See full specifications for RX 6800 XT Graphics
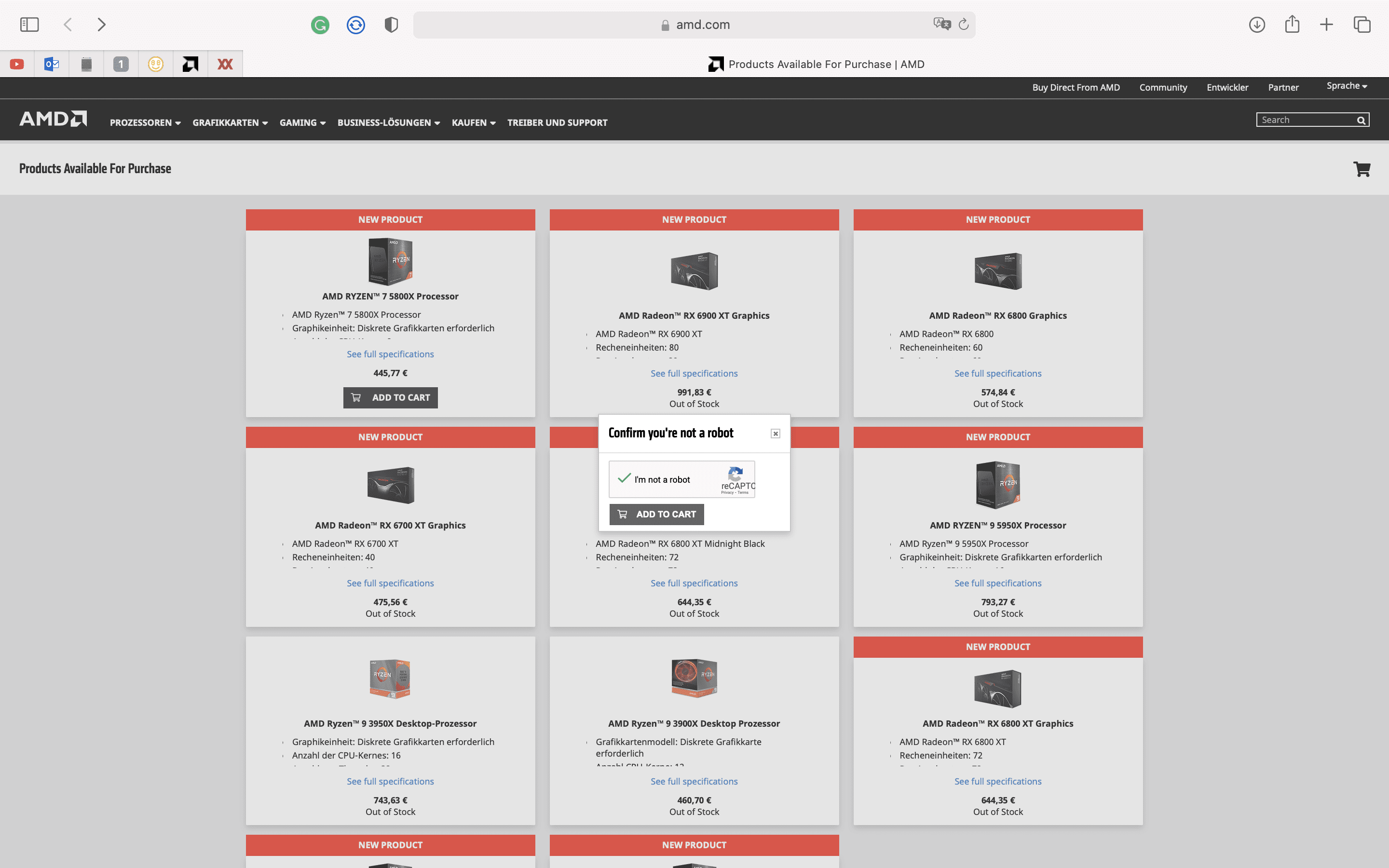Screen dimensions: 1389x868 (x=997, y=781)
